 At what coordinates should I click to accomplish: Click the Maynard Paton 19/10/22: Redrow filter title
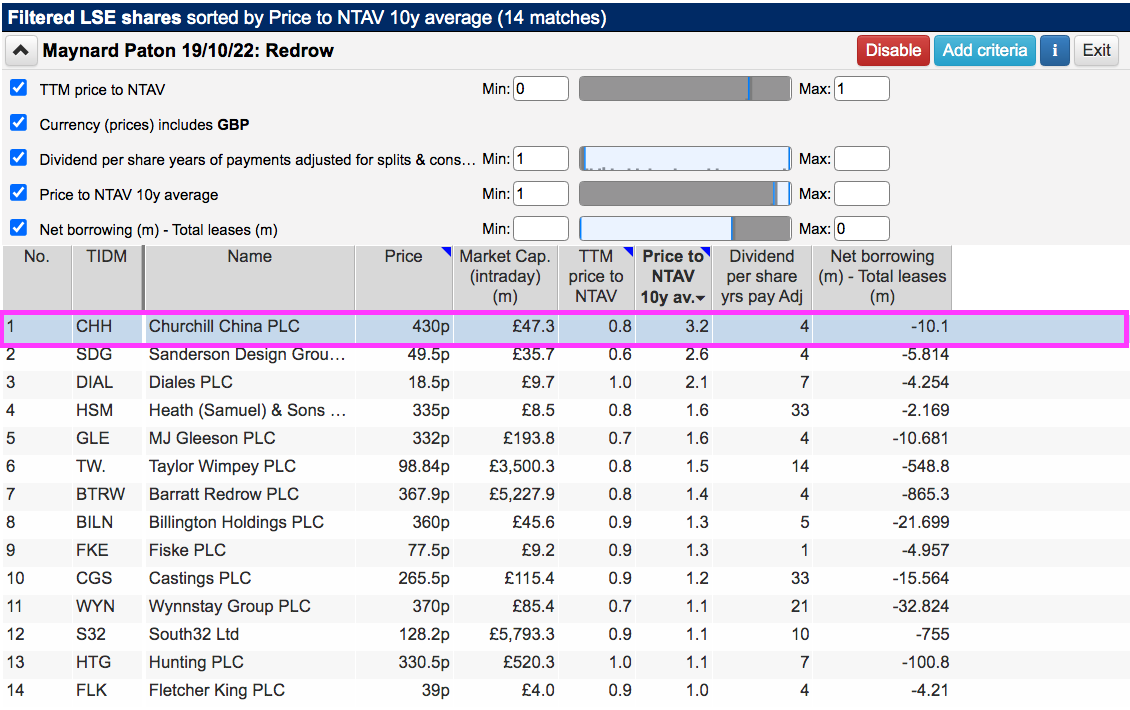[188, 50]
